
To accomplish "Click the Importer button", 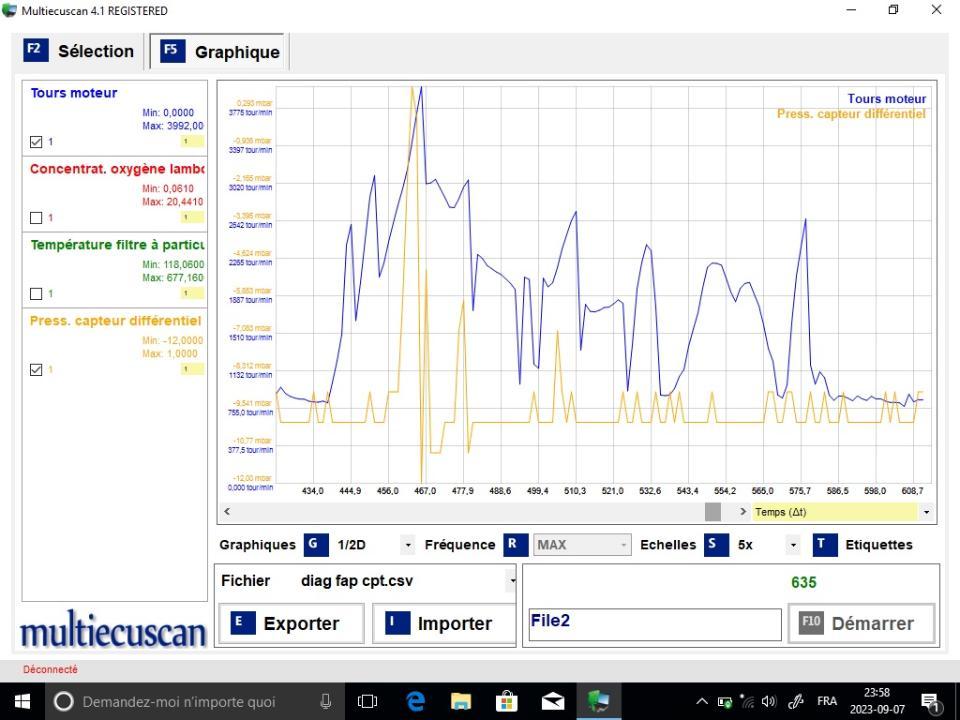I will click(444, 624).
